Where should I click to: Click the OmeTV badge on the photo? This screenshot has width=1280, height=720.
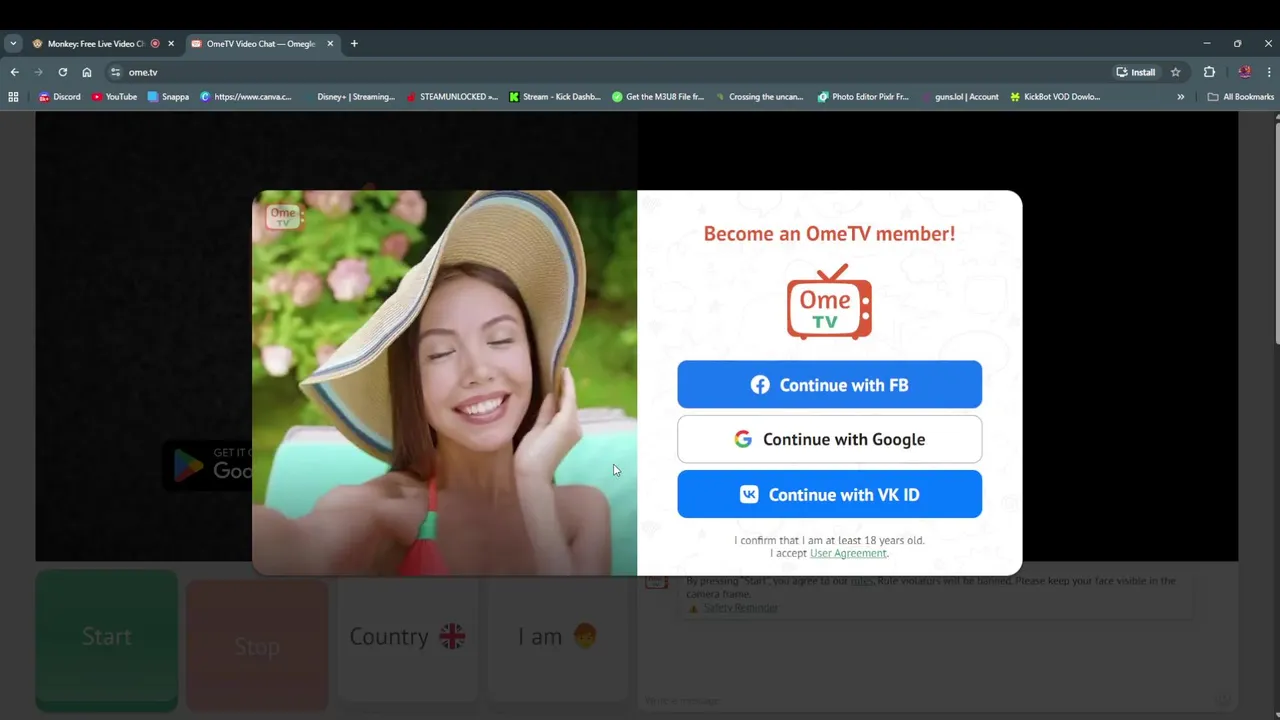point(283,216)
